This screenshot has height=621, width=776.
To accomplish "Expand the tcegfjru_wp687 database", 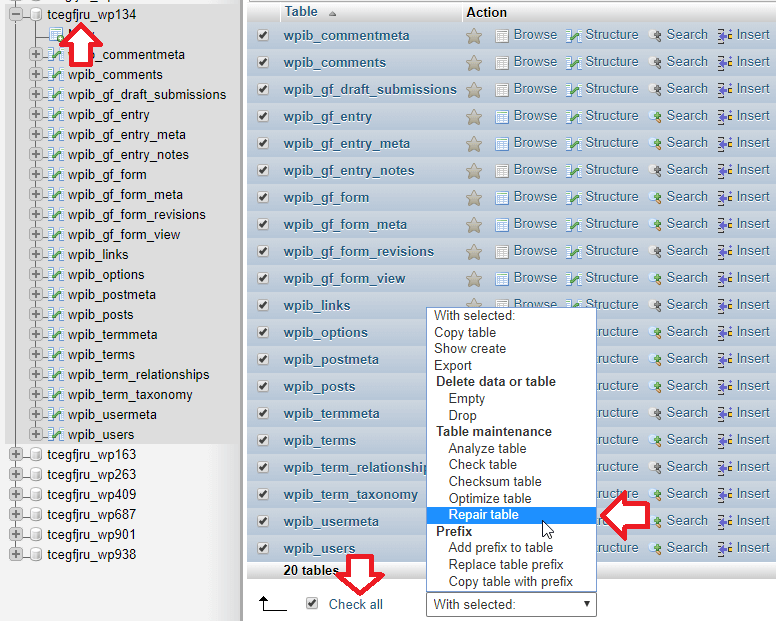I will tap(16, 514).
